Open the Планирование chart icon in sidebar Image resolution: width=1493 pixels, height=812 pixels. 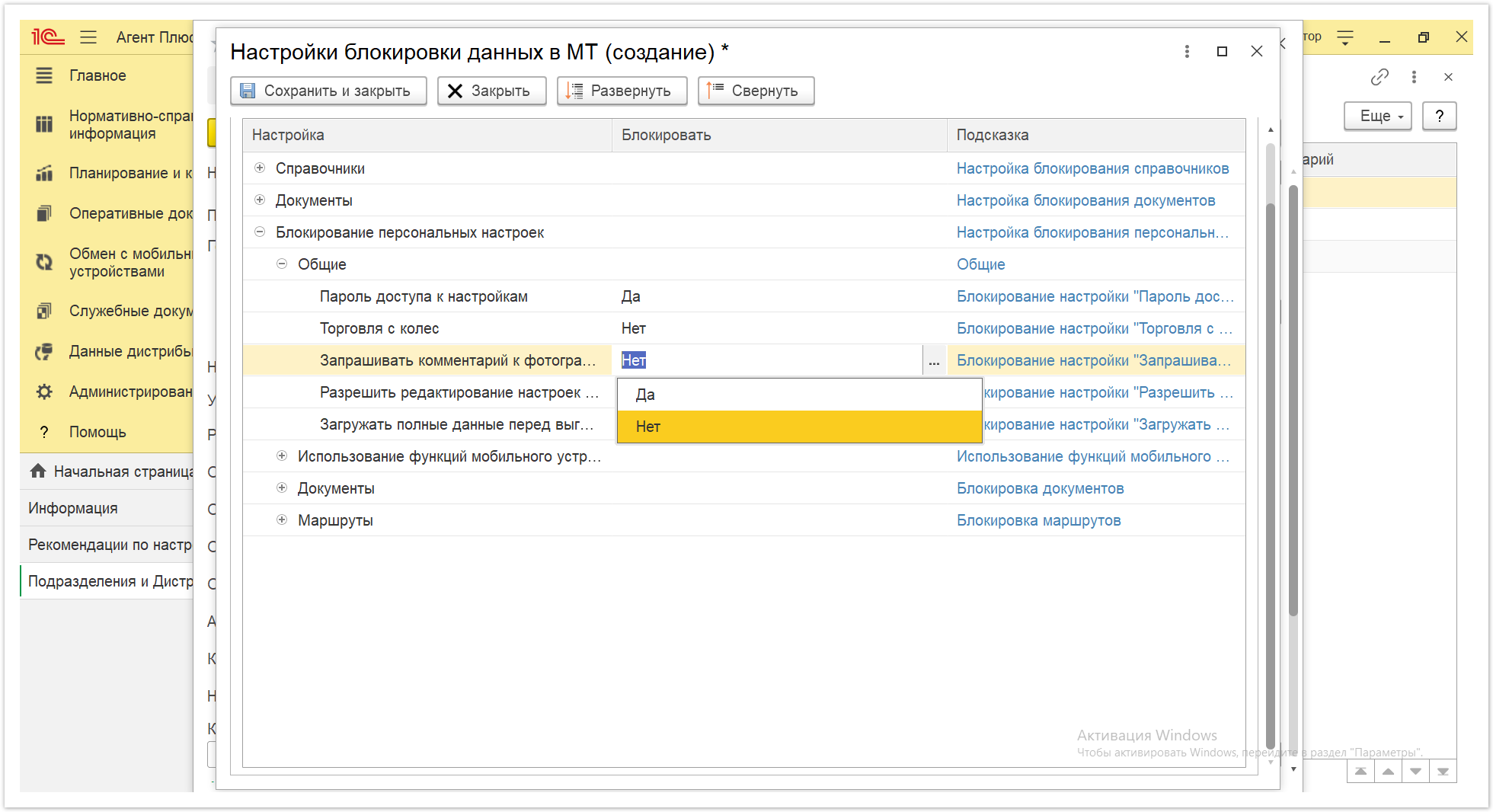(44, 173)
